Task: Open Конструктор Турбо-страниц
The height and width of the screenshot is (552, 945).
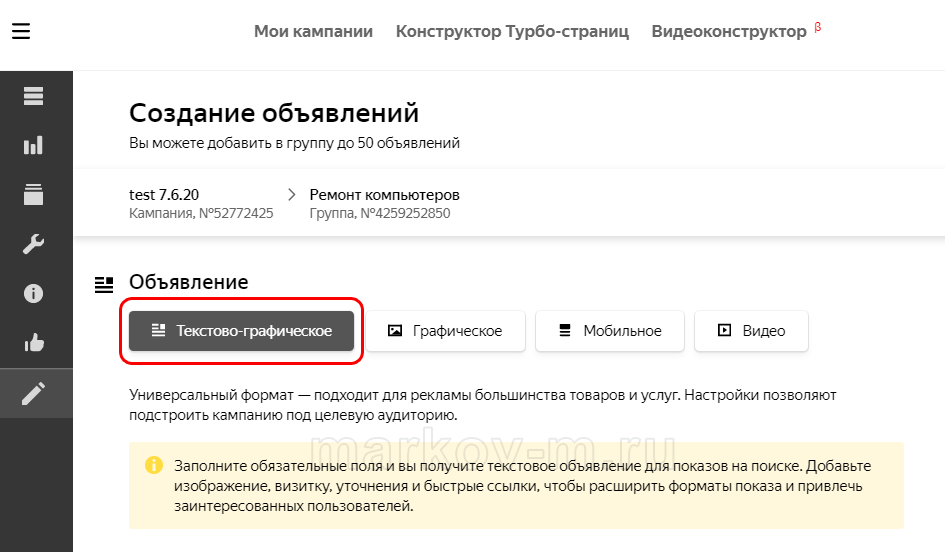Action: (512, 32)
